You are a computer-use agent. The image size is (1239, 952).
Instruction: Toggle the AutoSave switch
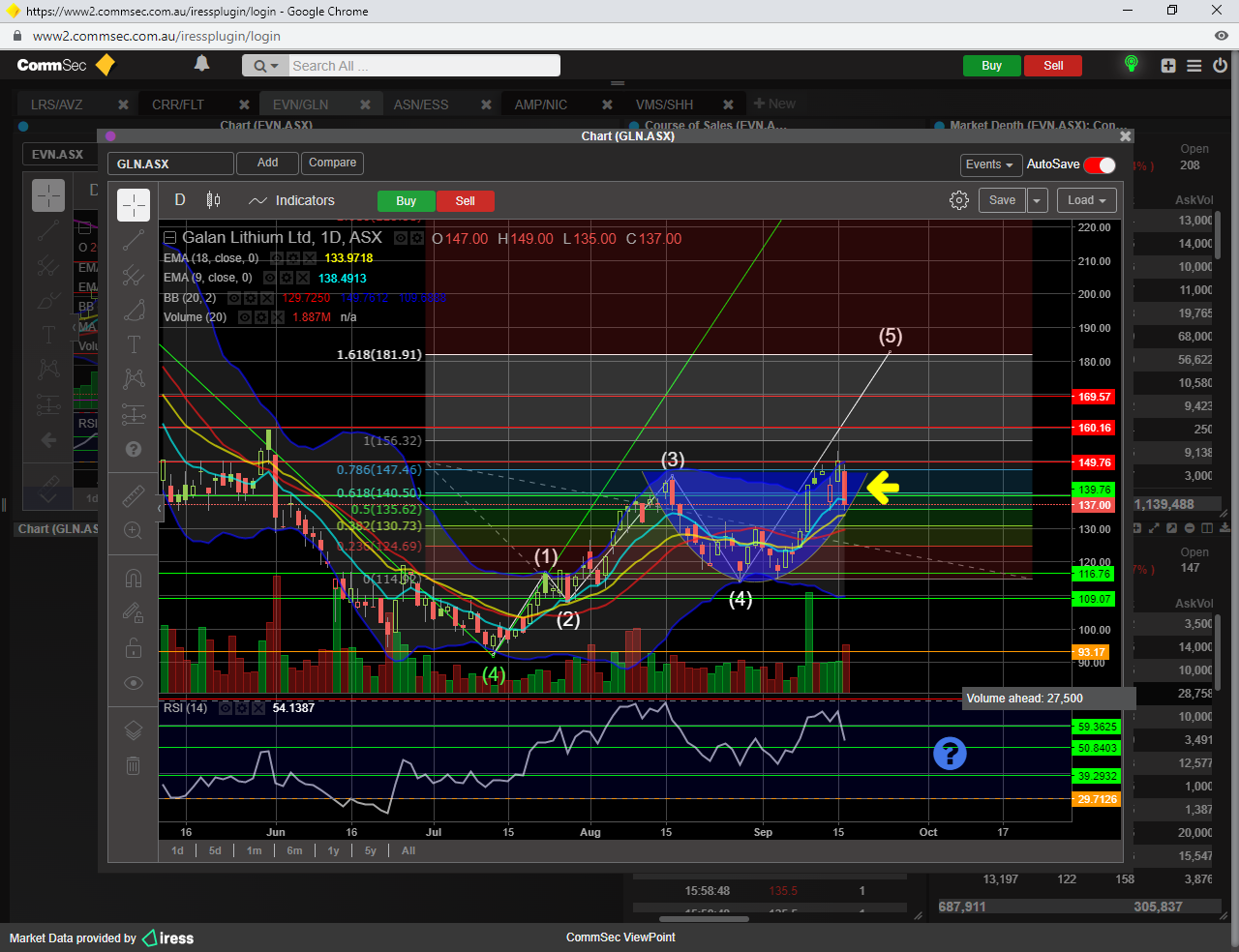pos(1100,164)
